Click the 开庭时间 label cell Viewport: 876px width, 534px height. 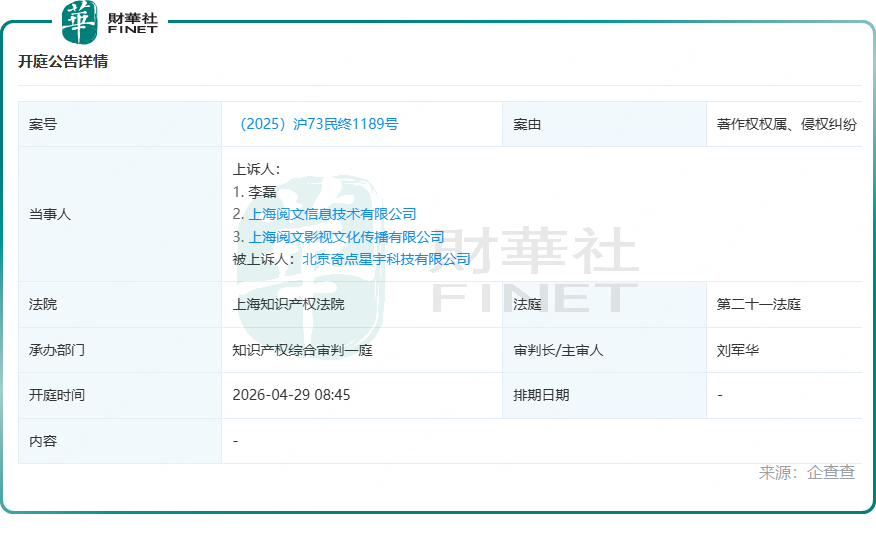[x=120, y=395]
